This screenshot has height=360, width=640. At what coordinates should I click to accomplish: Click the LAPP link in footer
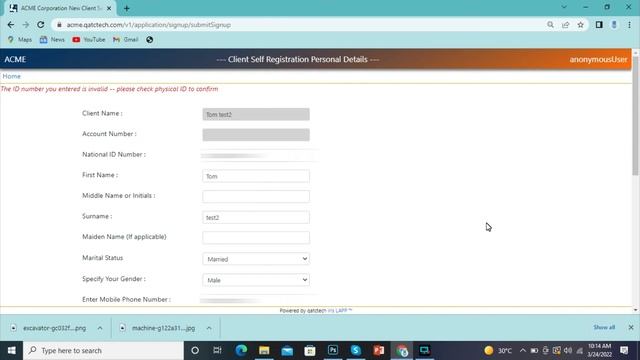pos(341,311)
